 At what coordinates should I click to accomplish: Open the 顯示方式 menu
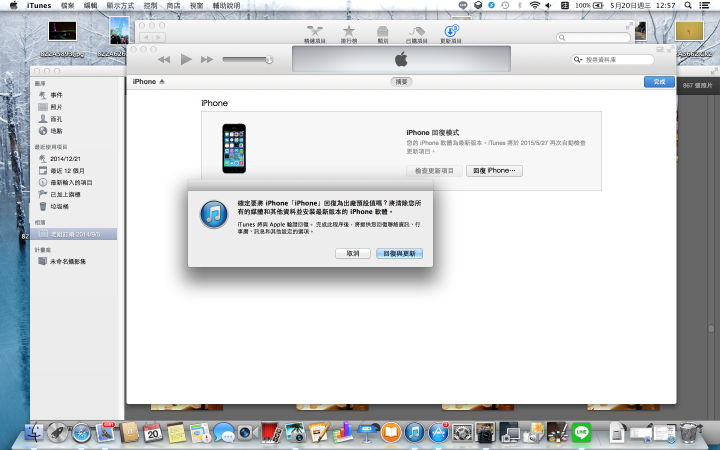pyautogui.click(x=120, y=6)
